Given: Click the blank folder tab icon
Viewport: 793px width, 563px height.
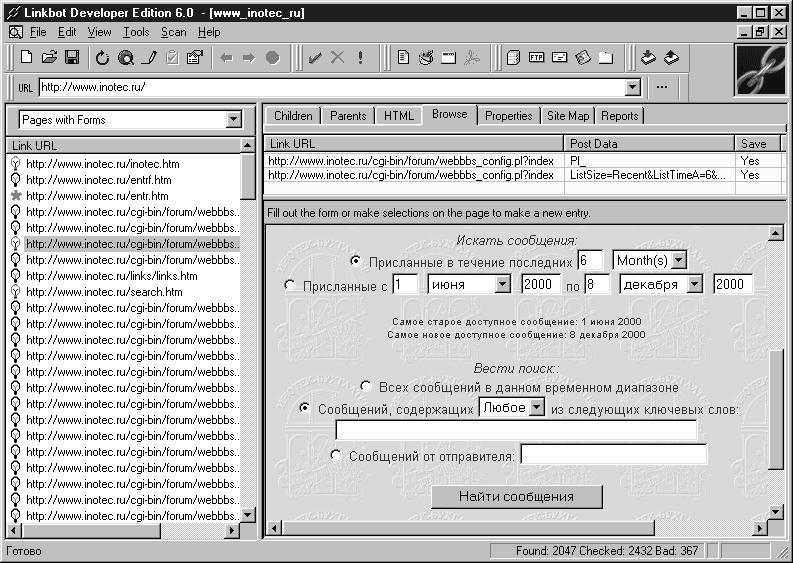Looking at the screenshot, I should point(605,57).
